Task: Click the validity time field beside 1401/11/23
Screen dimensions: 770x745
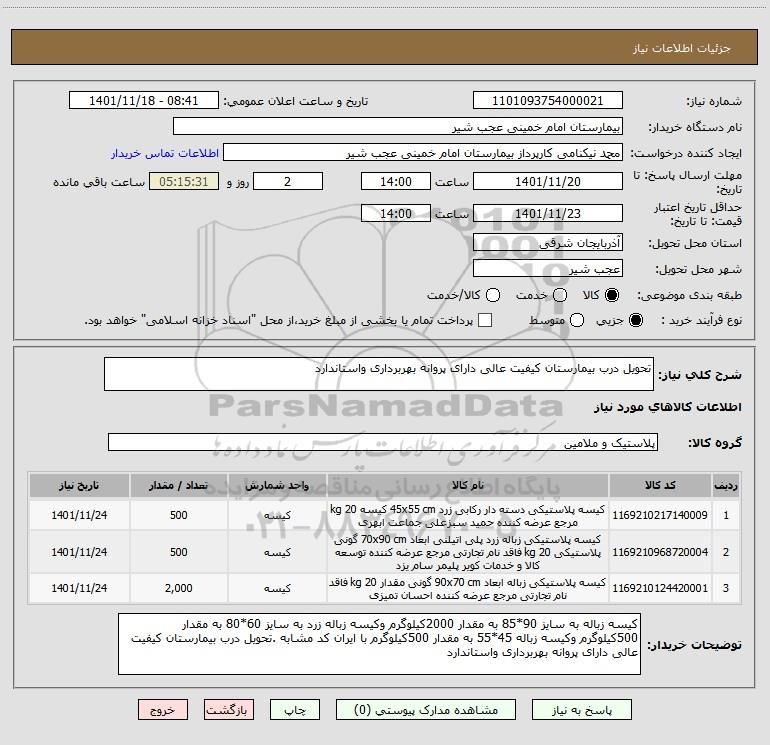Action: 396,213
